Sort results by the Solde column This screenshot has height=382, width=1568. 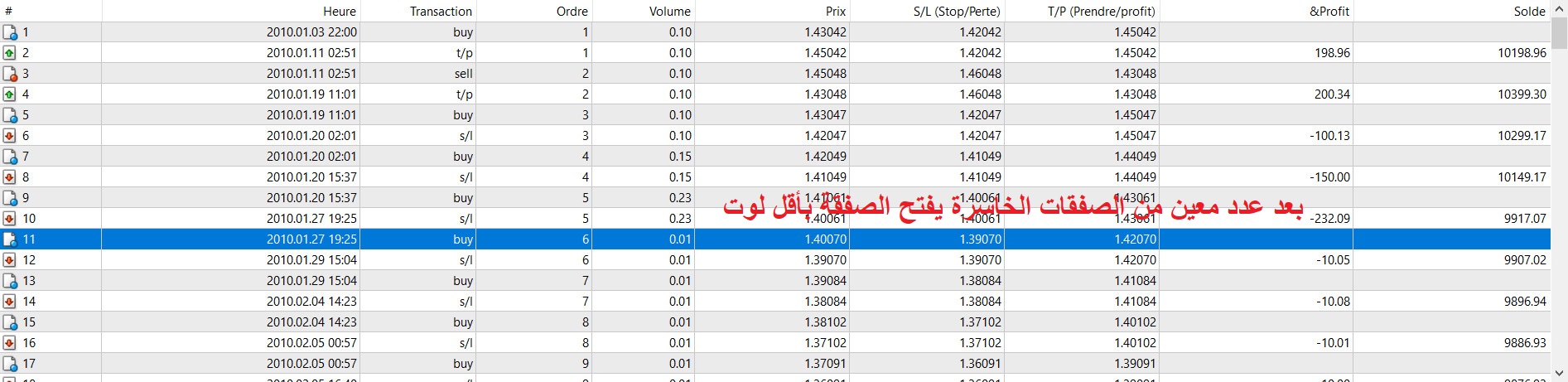pos(1528,11)
